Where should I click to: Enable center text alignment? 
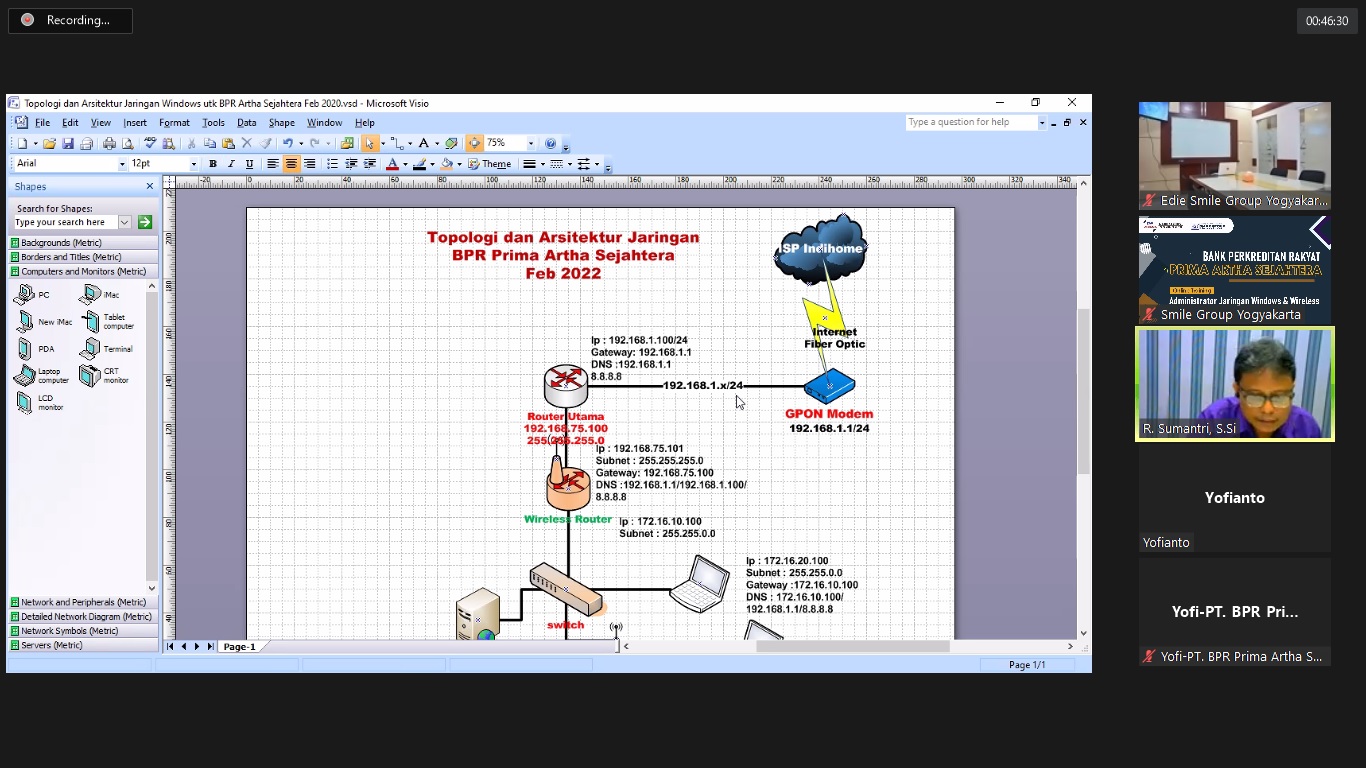291,164
